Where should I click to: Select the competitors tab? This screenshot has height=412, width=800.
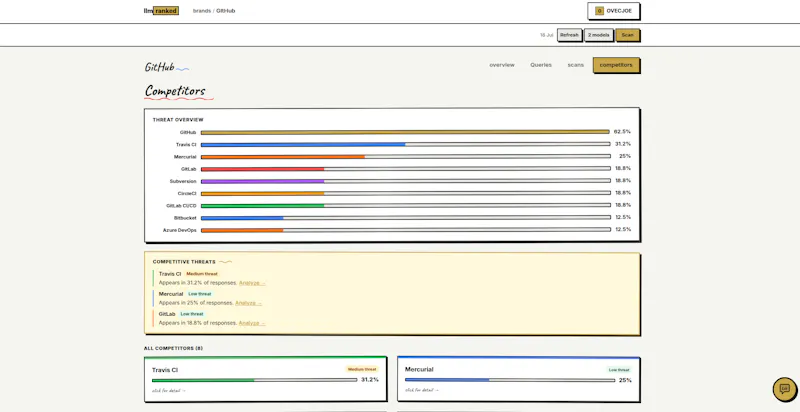click(616, 65)
